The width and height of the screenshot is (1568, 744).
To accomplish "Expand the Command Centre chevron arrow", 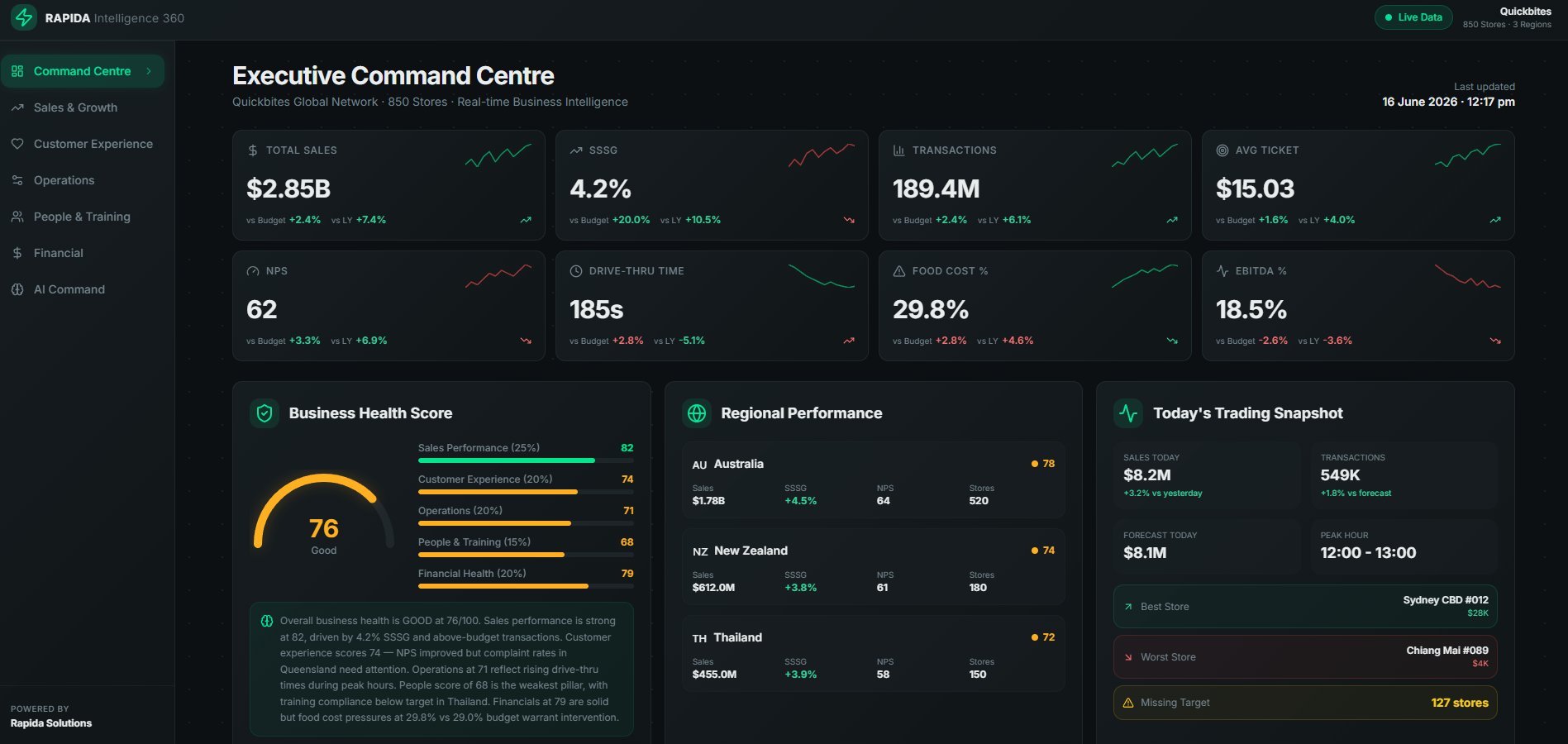I will (x=149, y=71).
